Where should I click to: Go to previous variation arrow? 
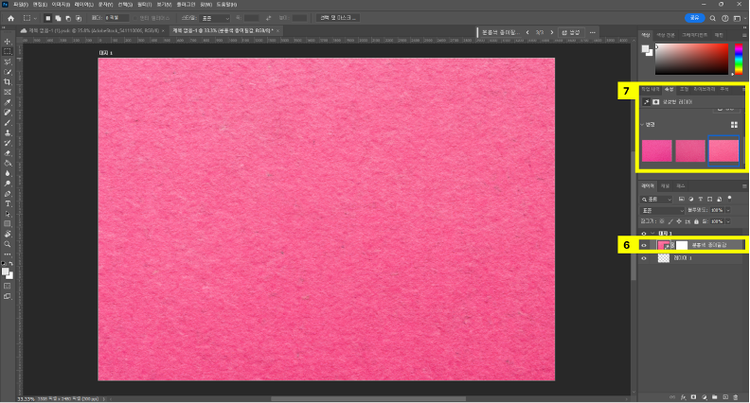(x=528, y=33)
